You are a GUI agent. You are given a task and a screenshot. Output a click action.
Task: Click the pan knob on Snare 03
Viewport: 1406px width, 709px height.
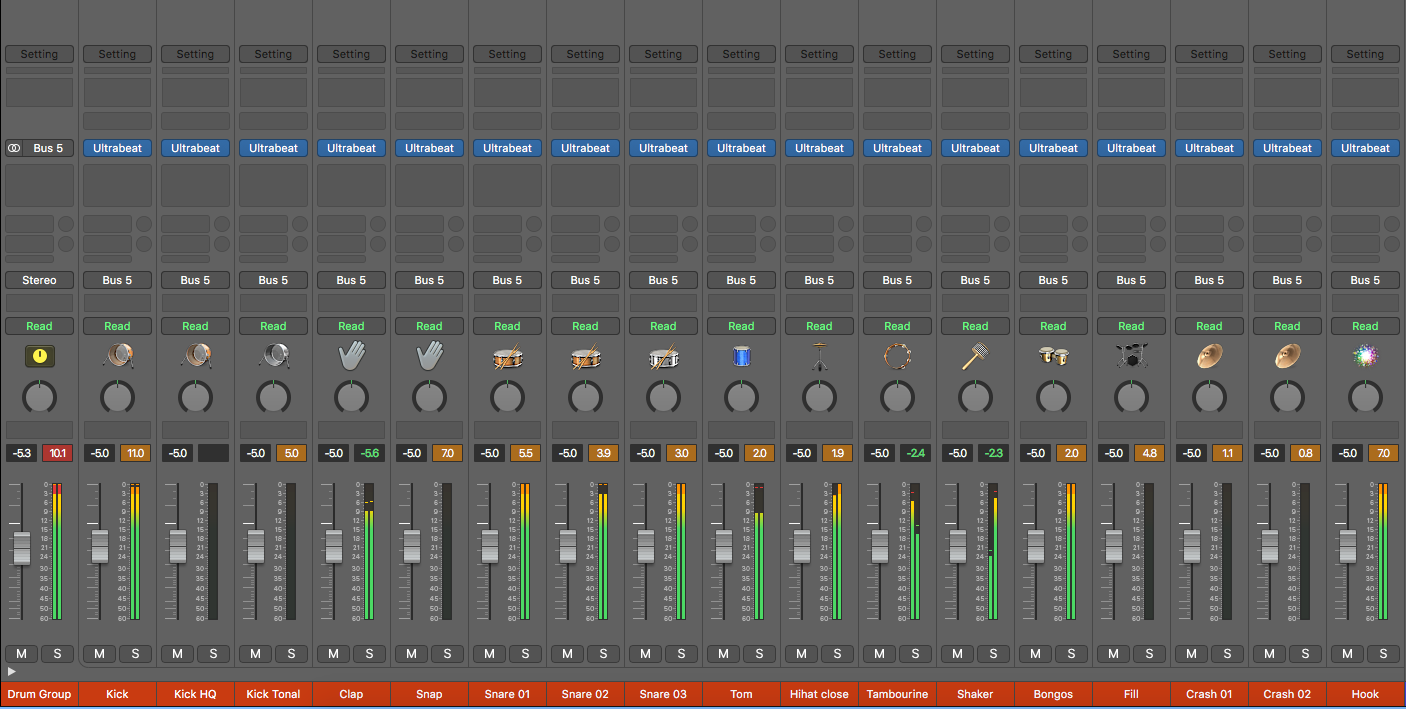pos(663,397)
